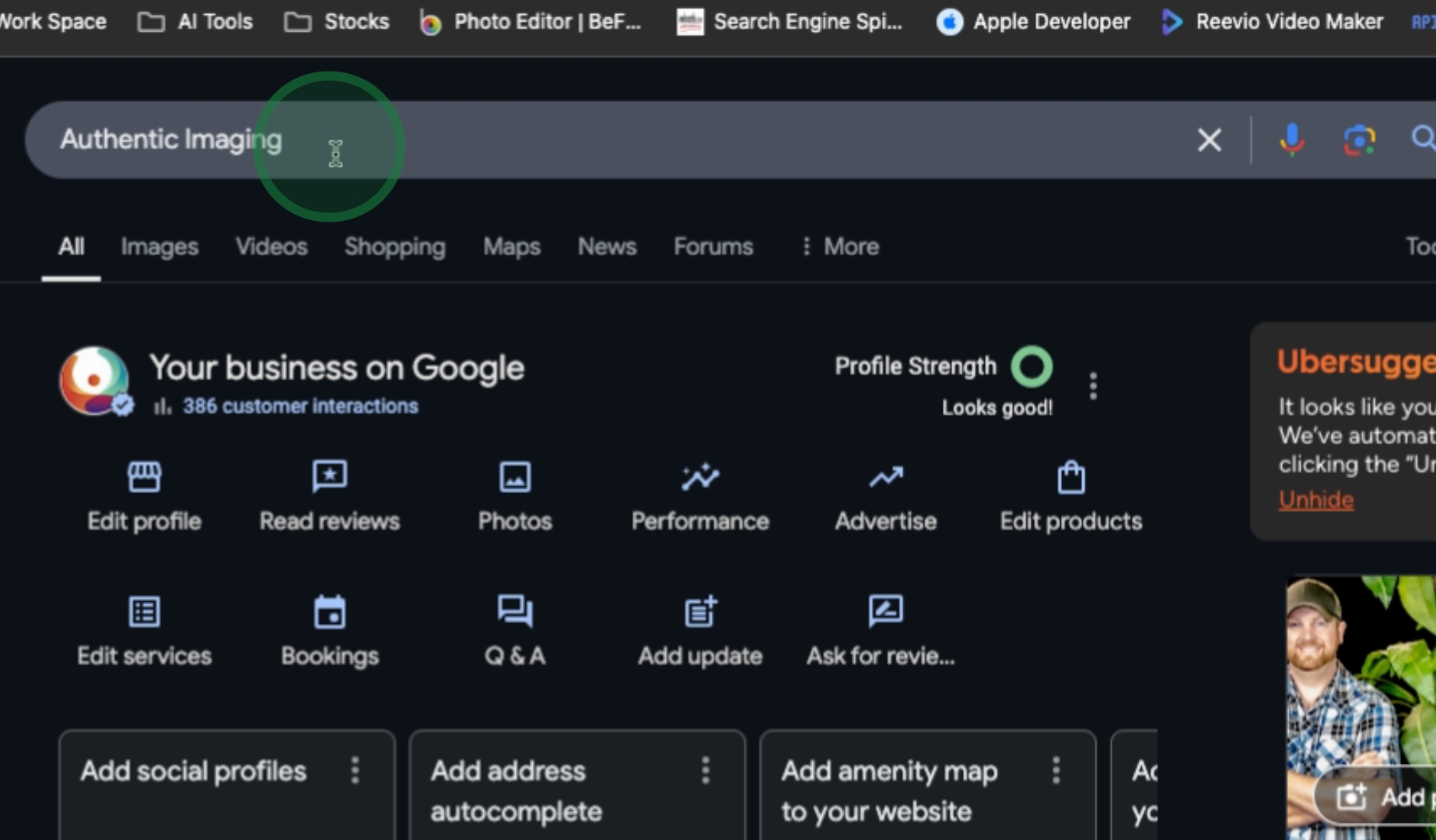
Task: Open the Photos icon in business panel
Action: pyautogui.click(x=515, y=477)
